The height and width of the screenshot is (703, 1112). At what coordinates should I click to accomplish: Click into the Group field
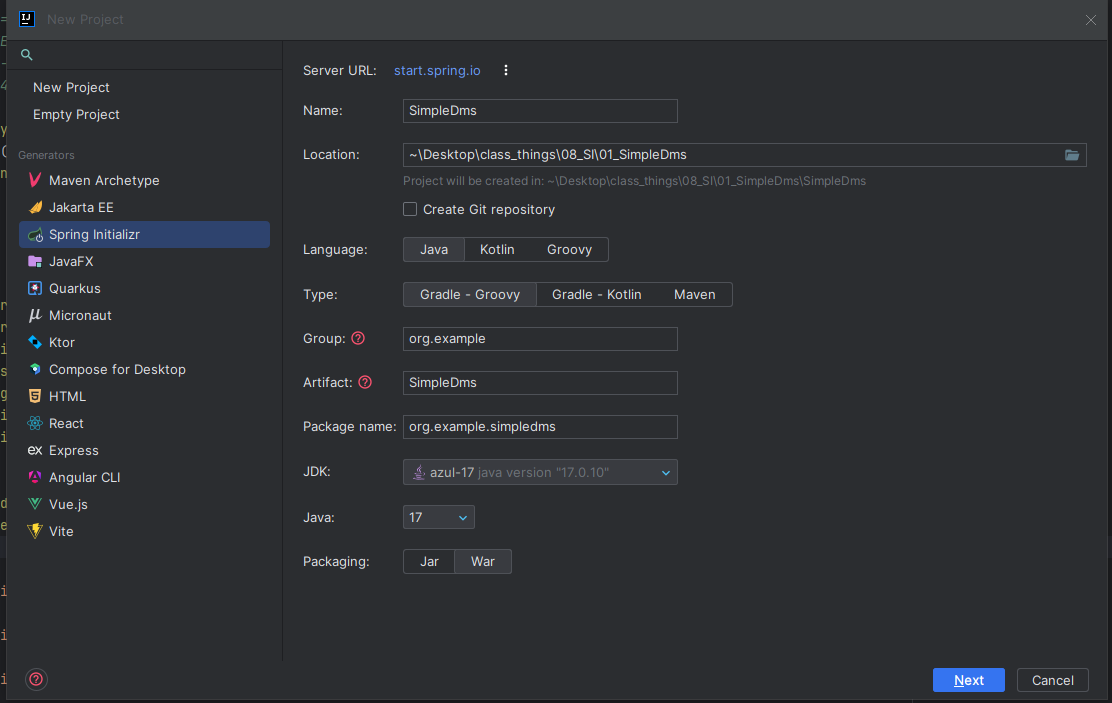(540, 338)
